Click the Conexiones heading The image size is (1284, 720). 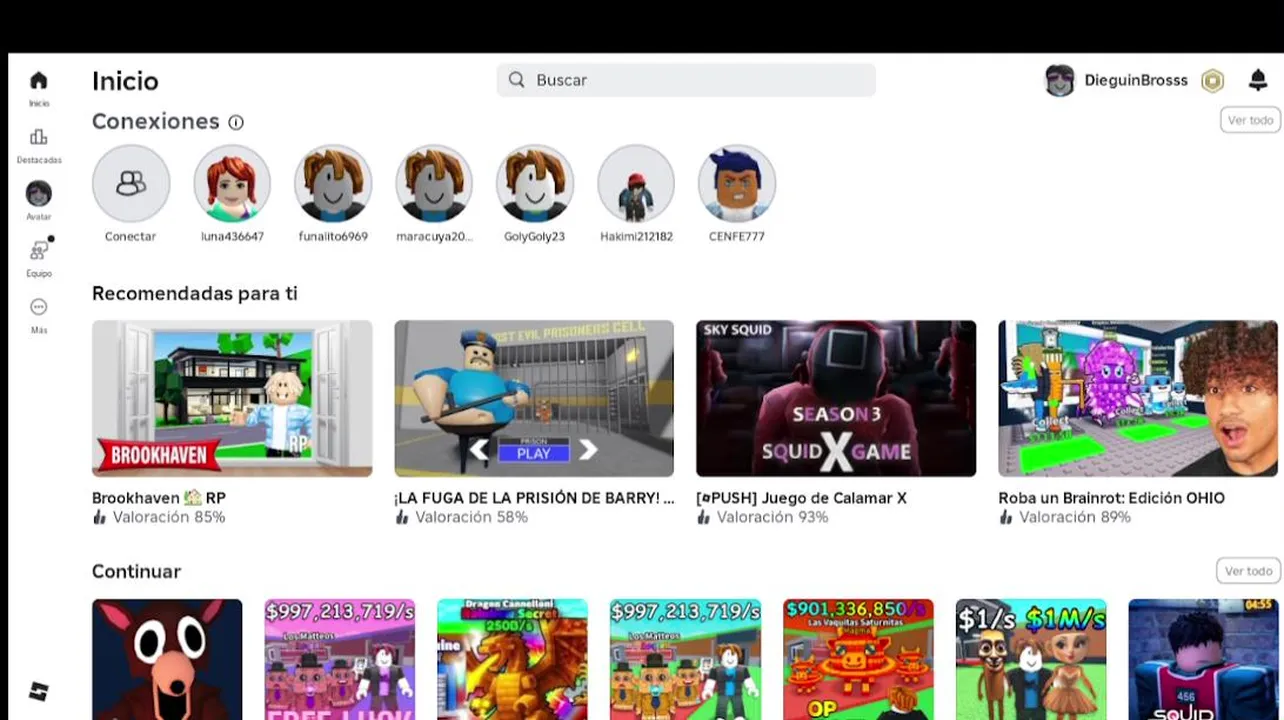click(155, 121)
